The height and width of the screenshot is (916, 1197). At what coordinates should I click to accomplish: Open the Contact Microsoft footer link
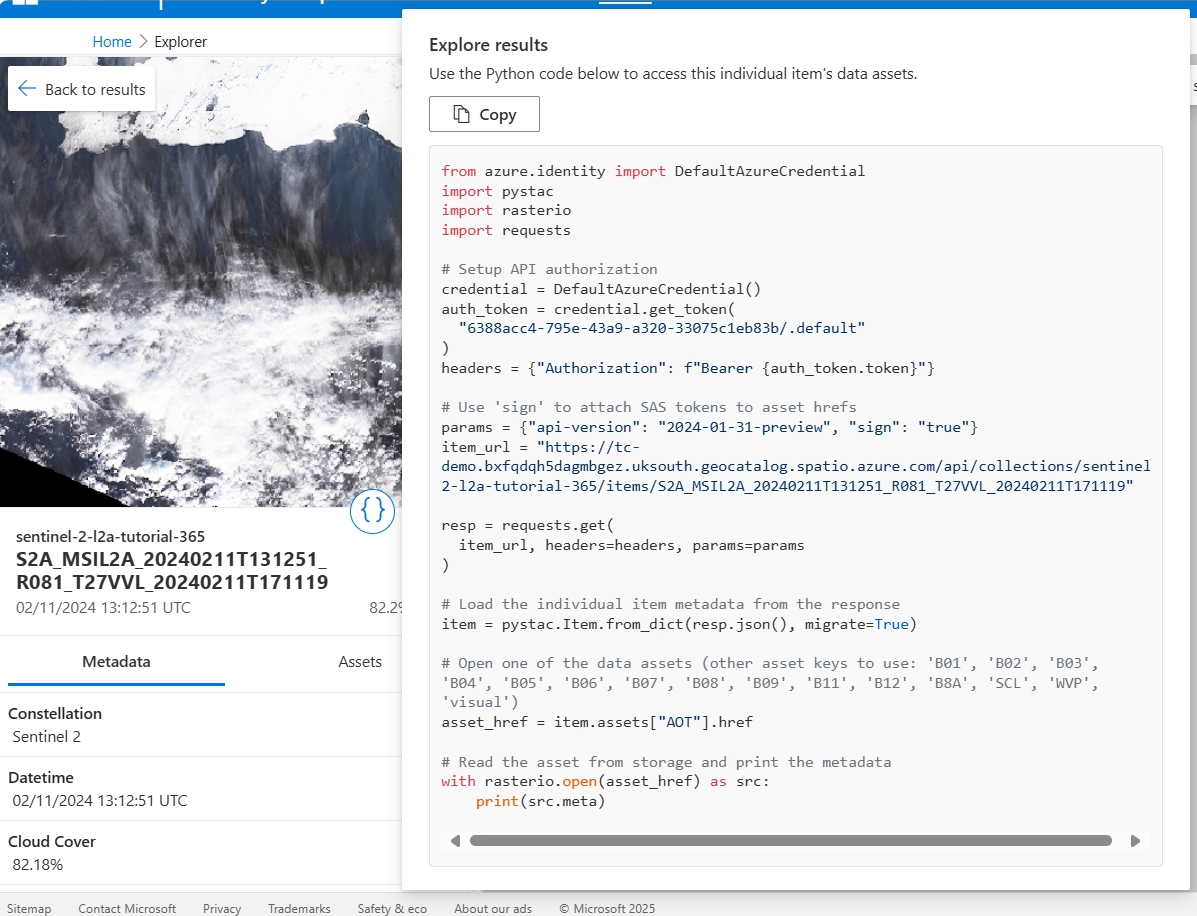(x=127, y=908)
